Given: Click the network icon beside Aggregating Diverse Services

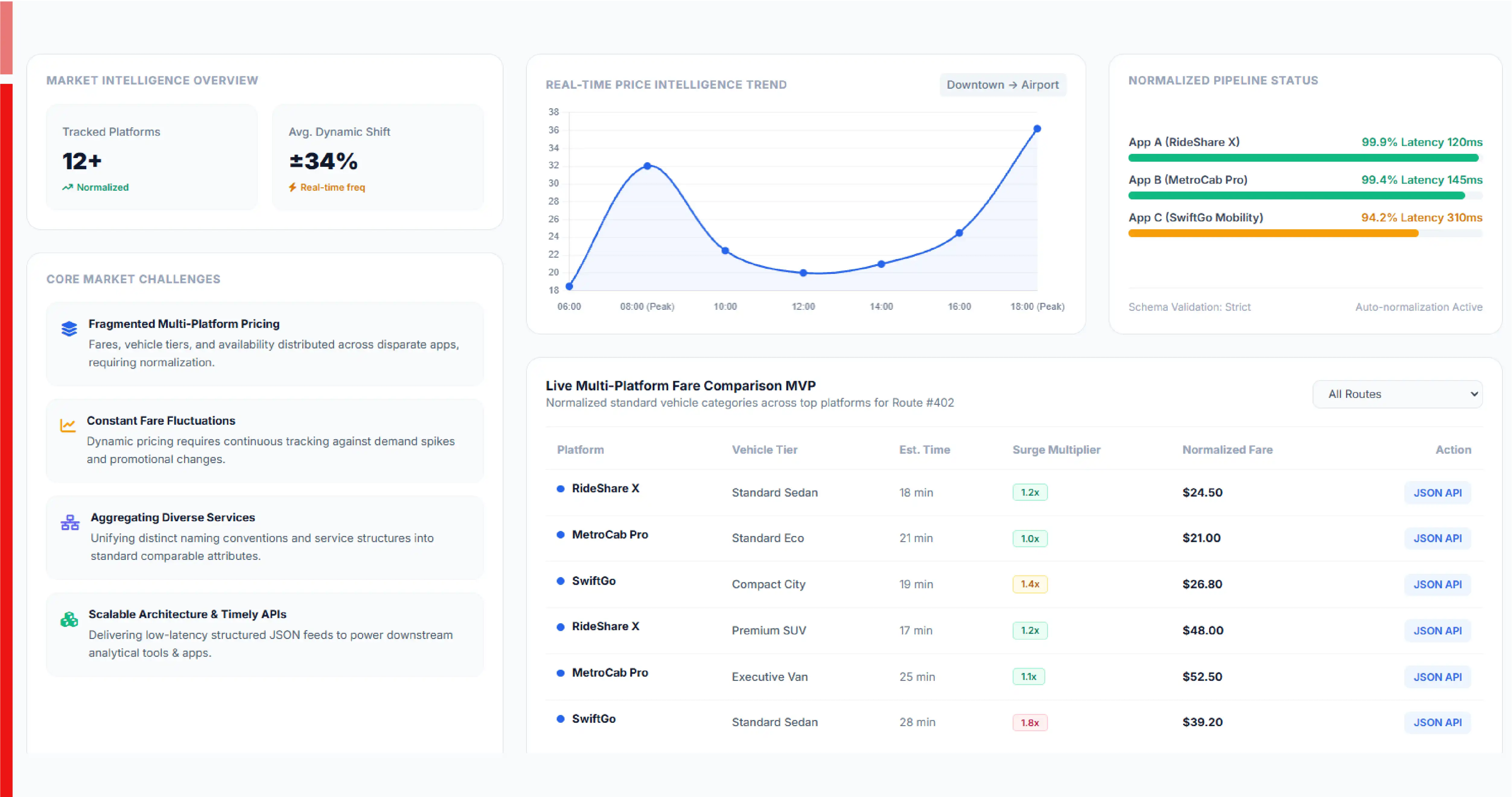Looking at the screenshot, I should coord(70,522).
